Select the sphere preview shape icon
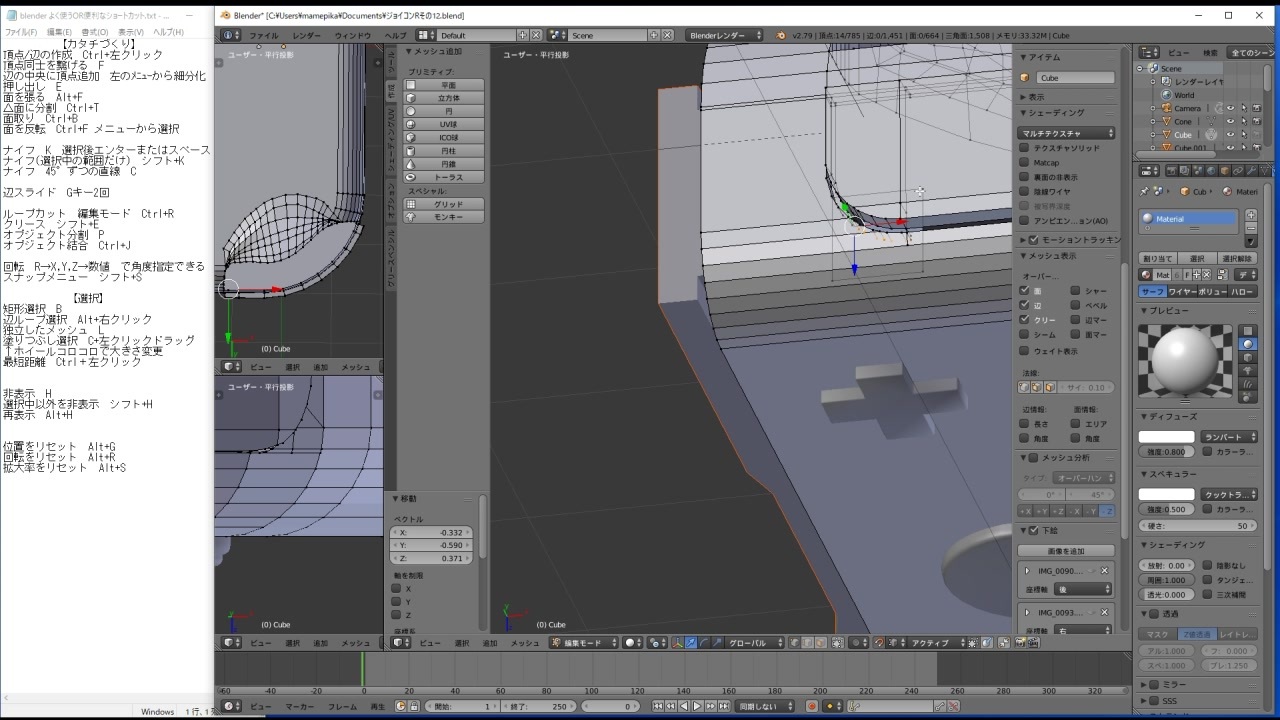The height and width of the screenshot is (720, 1280). click(x=1248, y=344)
